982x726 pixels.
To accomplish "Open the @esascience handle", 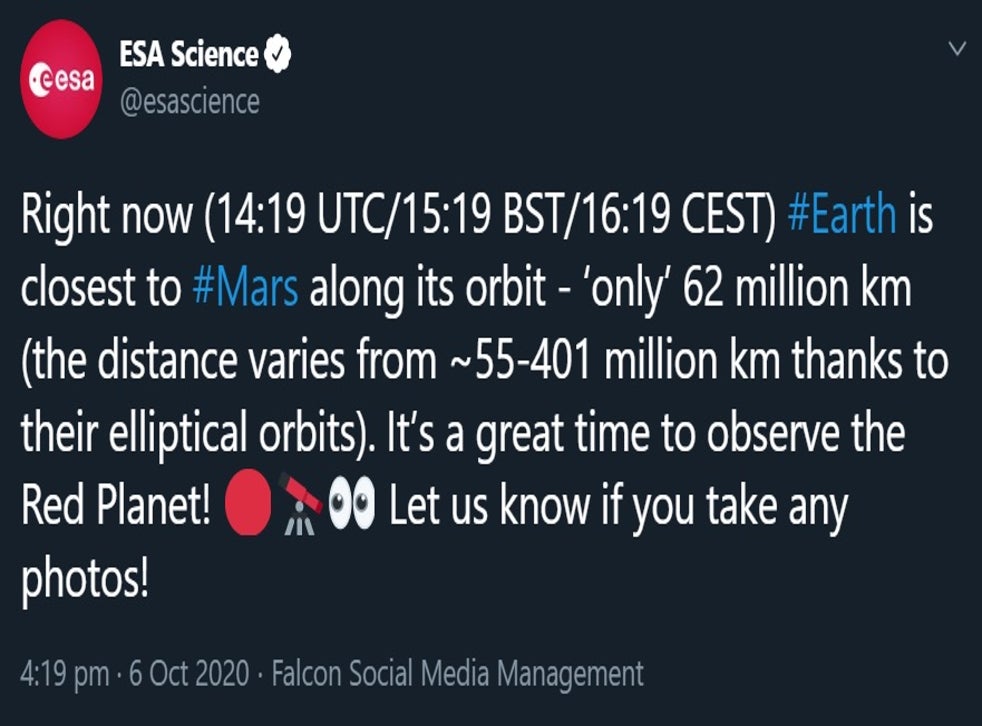I will 189,101.
